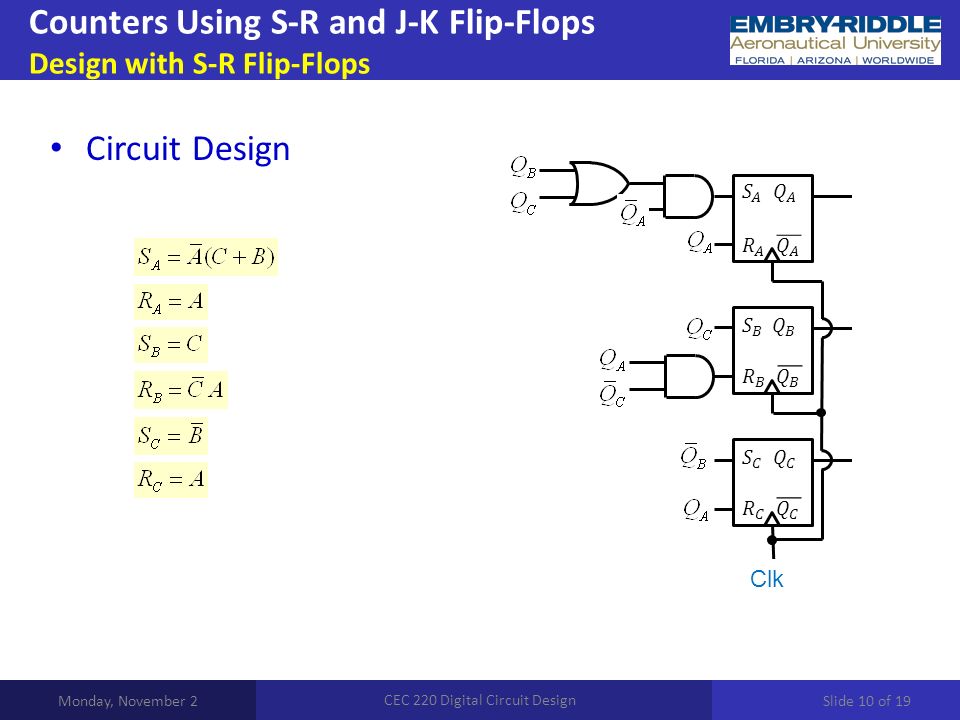
Task: Click the Embry-Riddle Aeronautical University logo
Action: point(835,40)
